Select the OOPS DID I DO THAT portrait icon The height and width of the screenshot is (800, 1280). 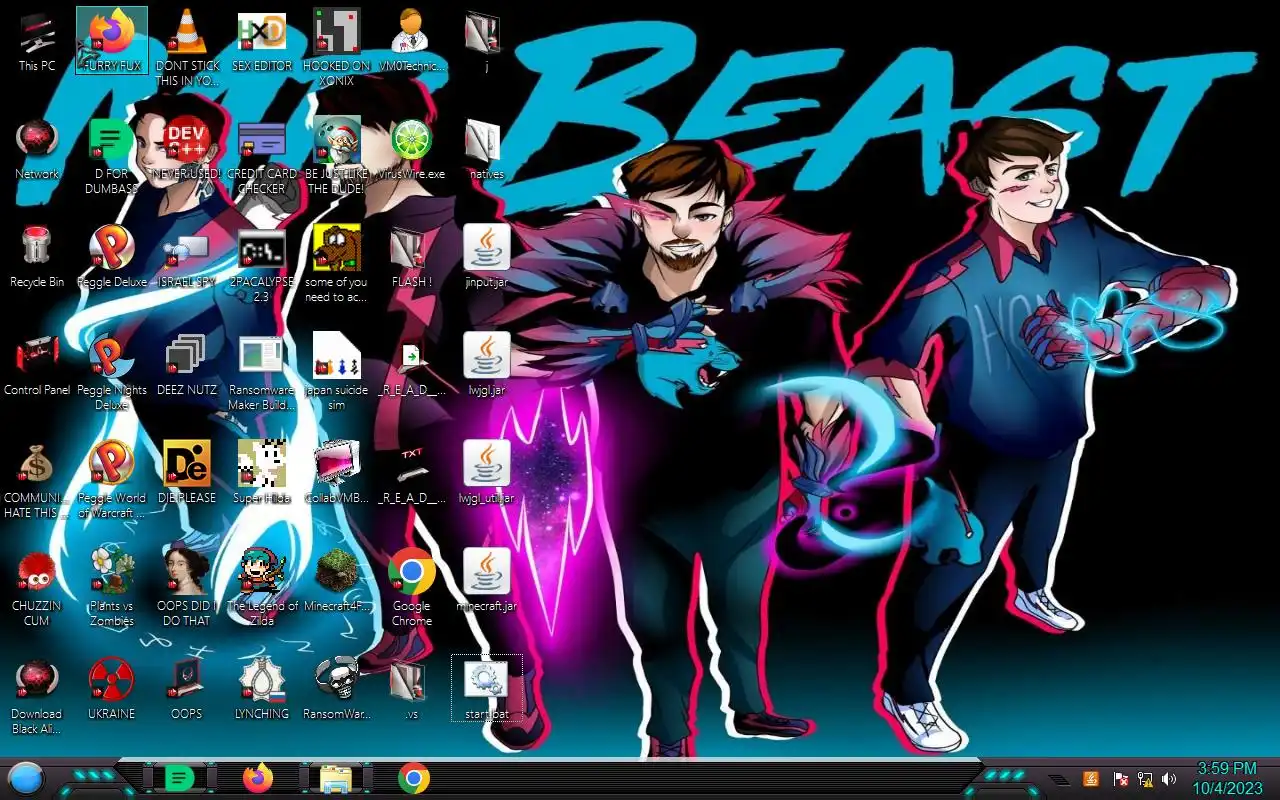[x=187, y=588]
